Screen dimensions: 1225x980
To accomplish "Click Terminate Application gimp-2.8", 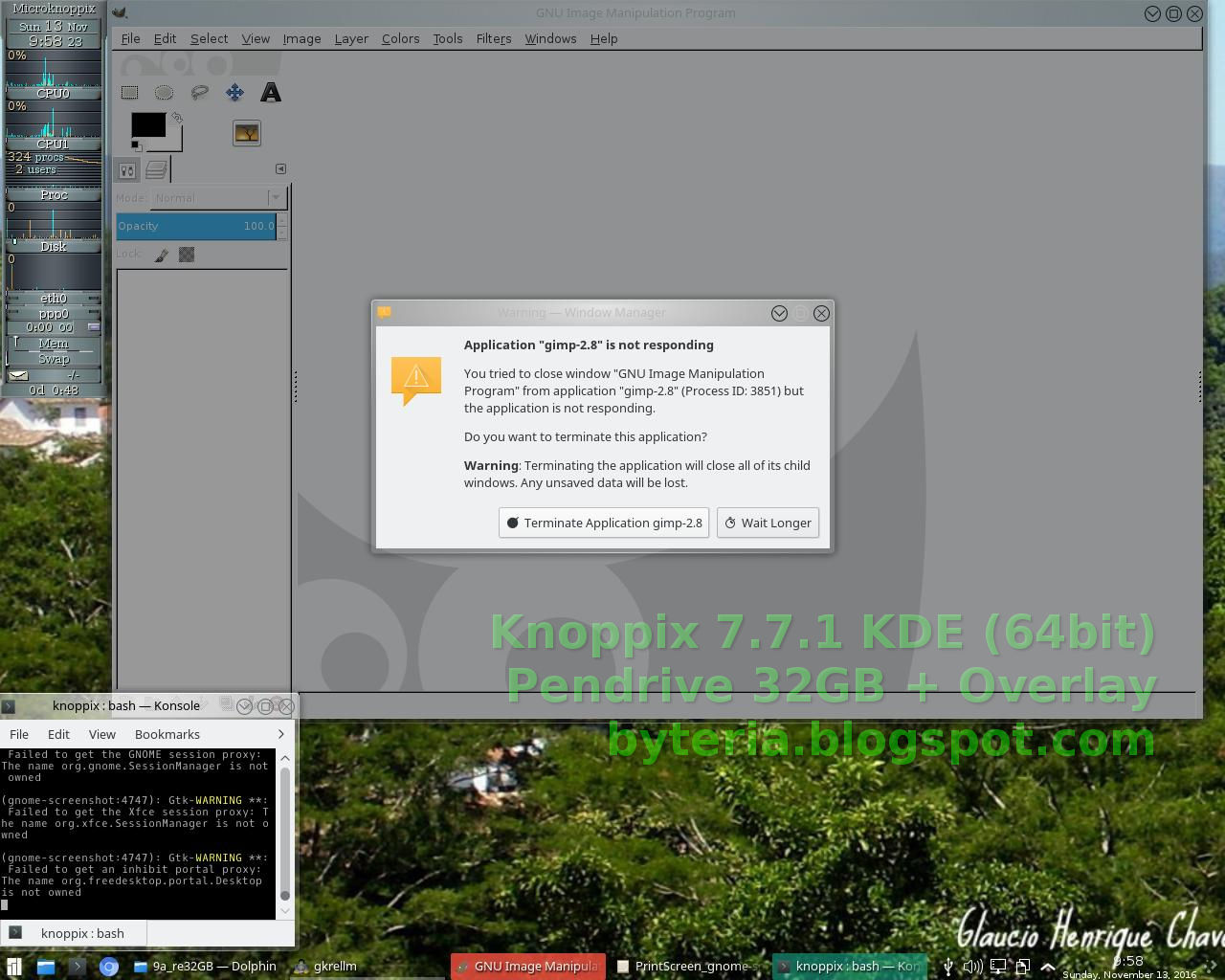I will click(x=604, y=523).
